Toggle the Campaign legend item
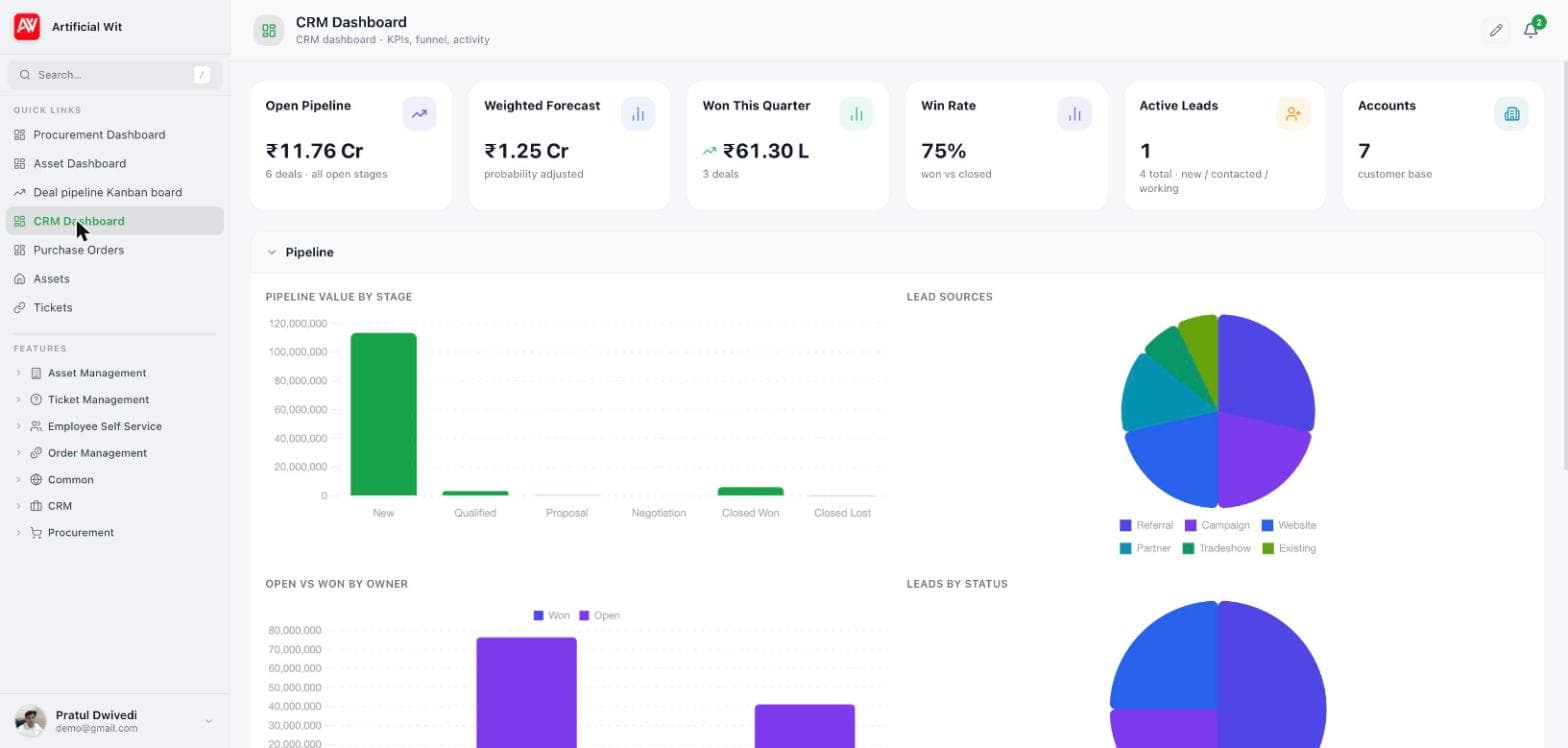The width and height of the screenshot is (1568, 748). [1217, 525]
